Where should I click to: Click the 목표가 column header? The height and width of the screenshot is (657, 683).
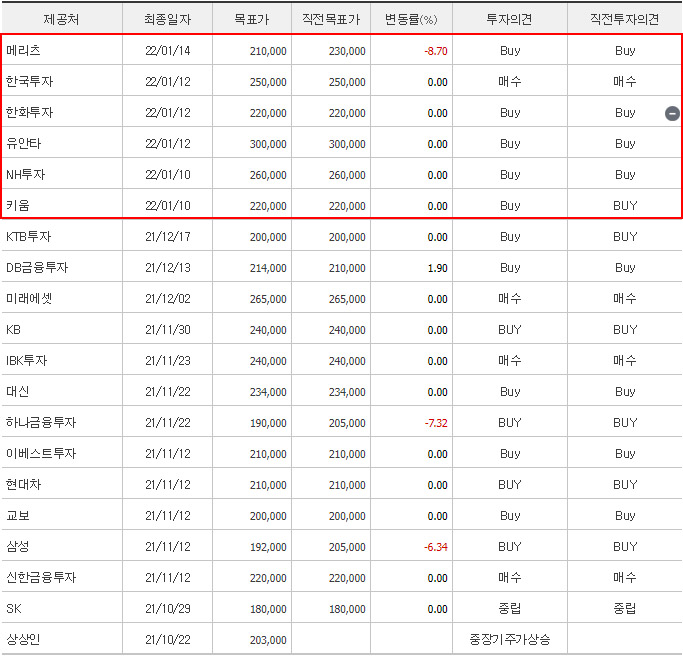coord(252,19)
